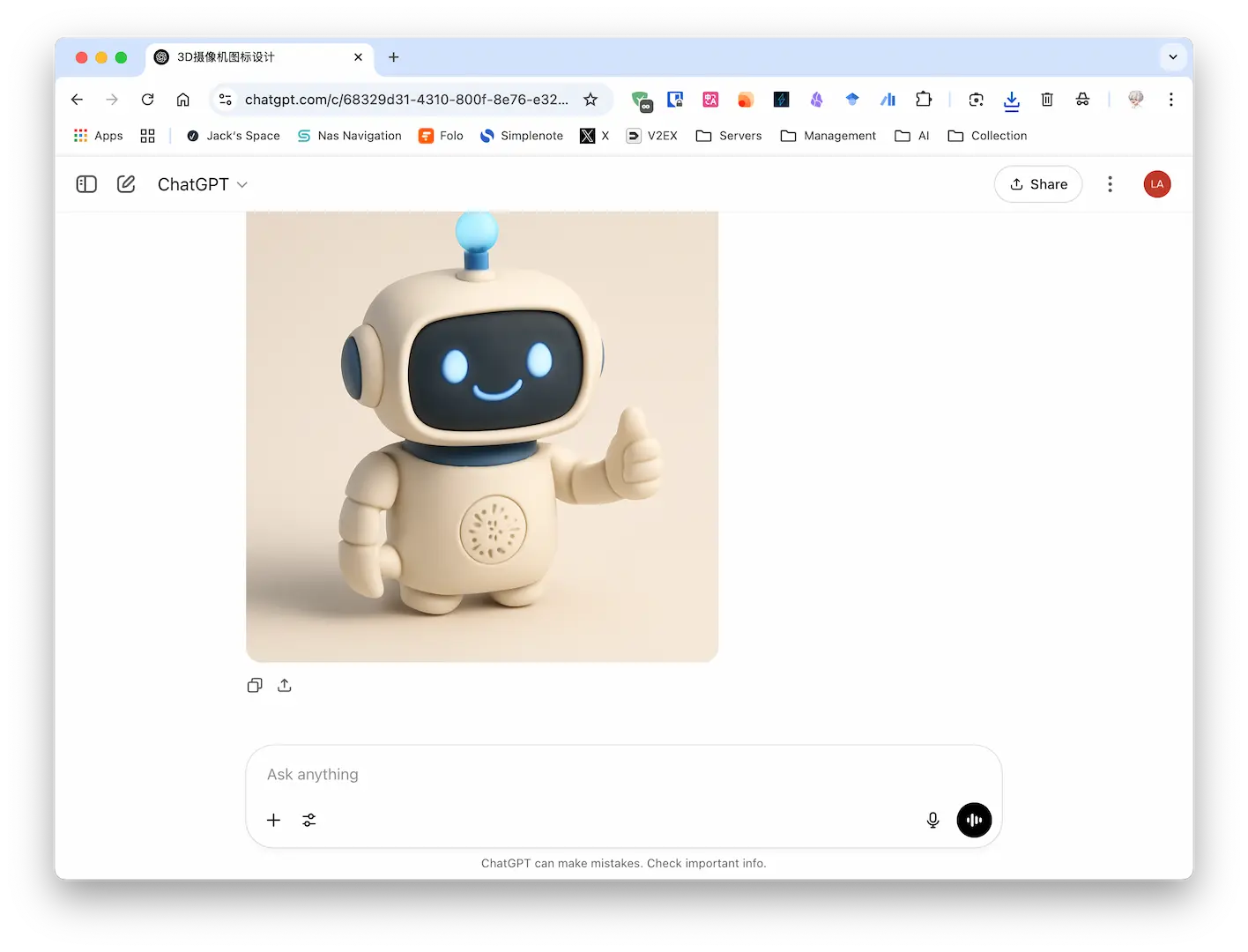Viewport: 1248px width, 952px height.
Task: Click the blue bookmark-square extension icon
Action: [x=675, y=100]
